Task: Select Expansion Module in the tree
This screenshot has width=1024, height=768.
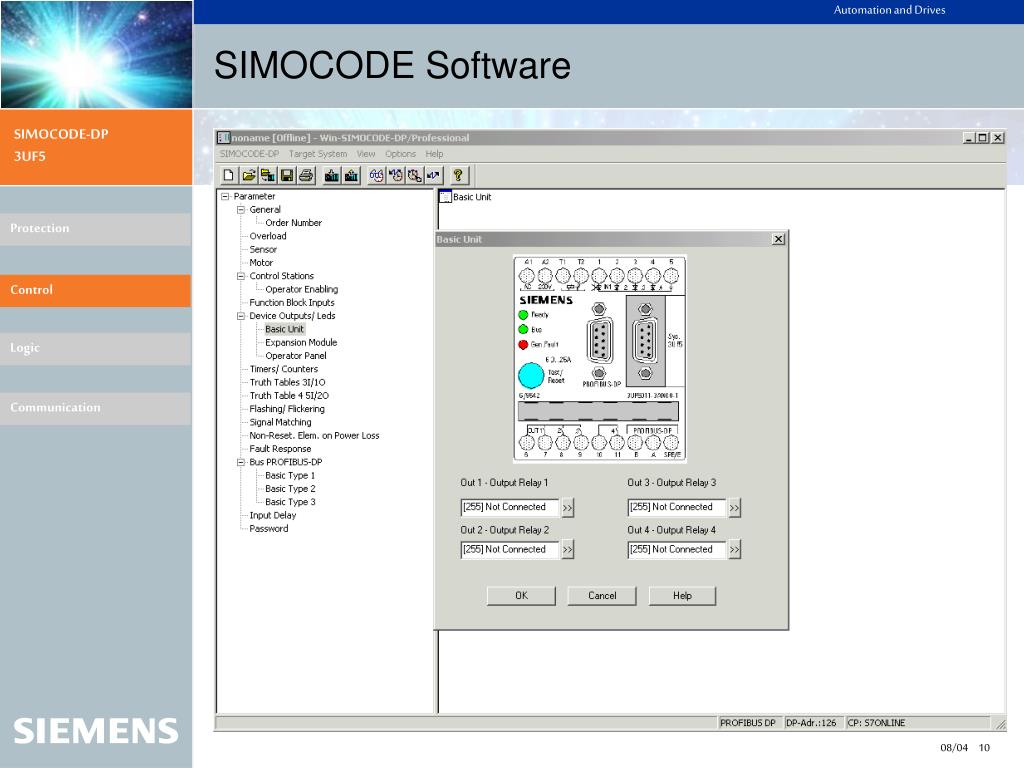Action: tap(301, 342)
